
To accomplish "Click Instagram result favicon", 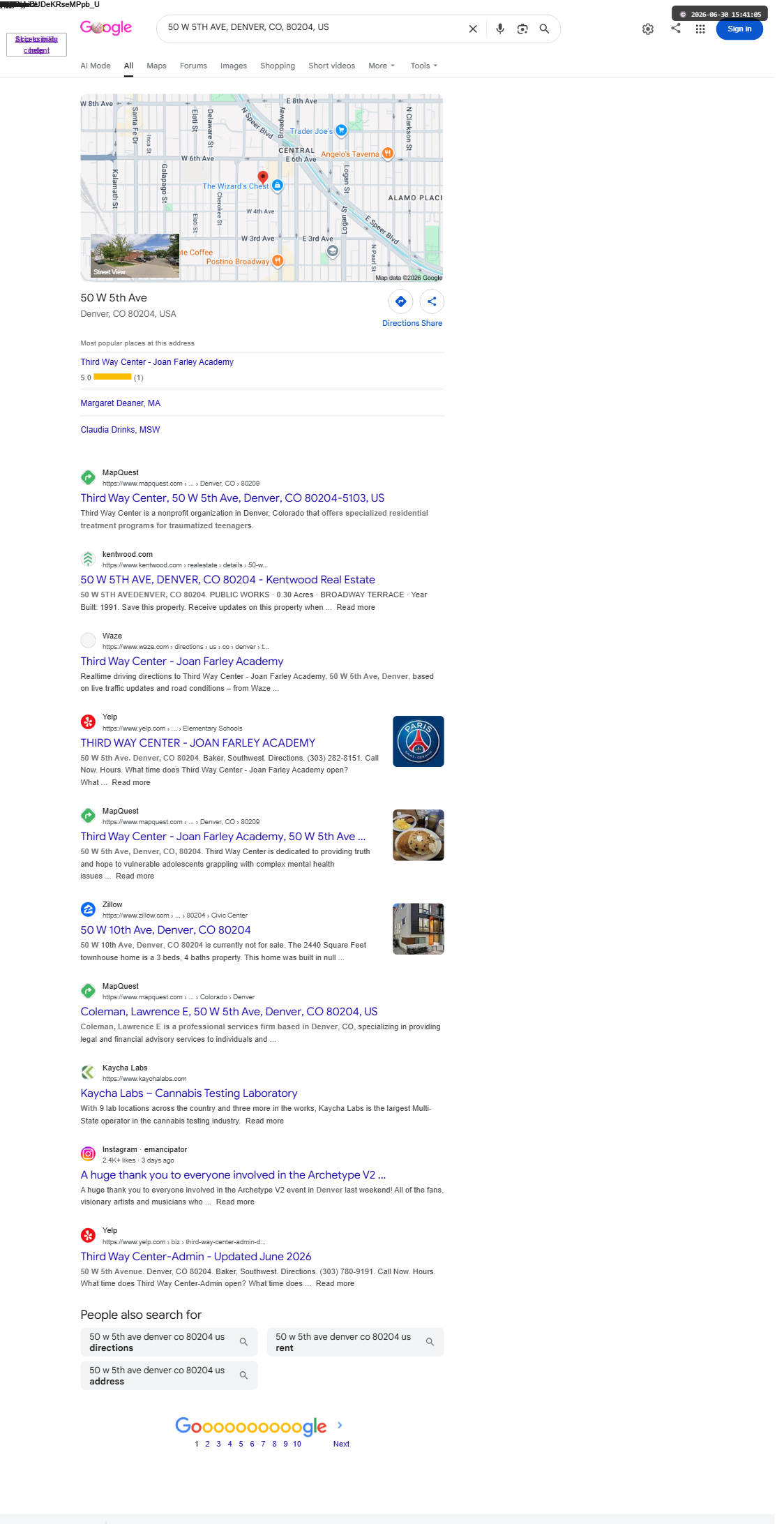I will pyautogui.click(x=88, y=1154).
